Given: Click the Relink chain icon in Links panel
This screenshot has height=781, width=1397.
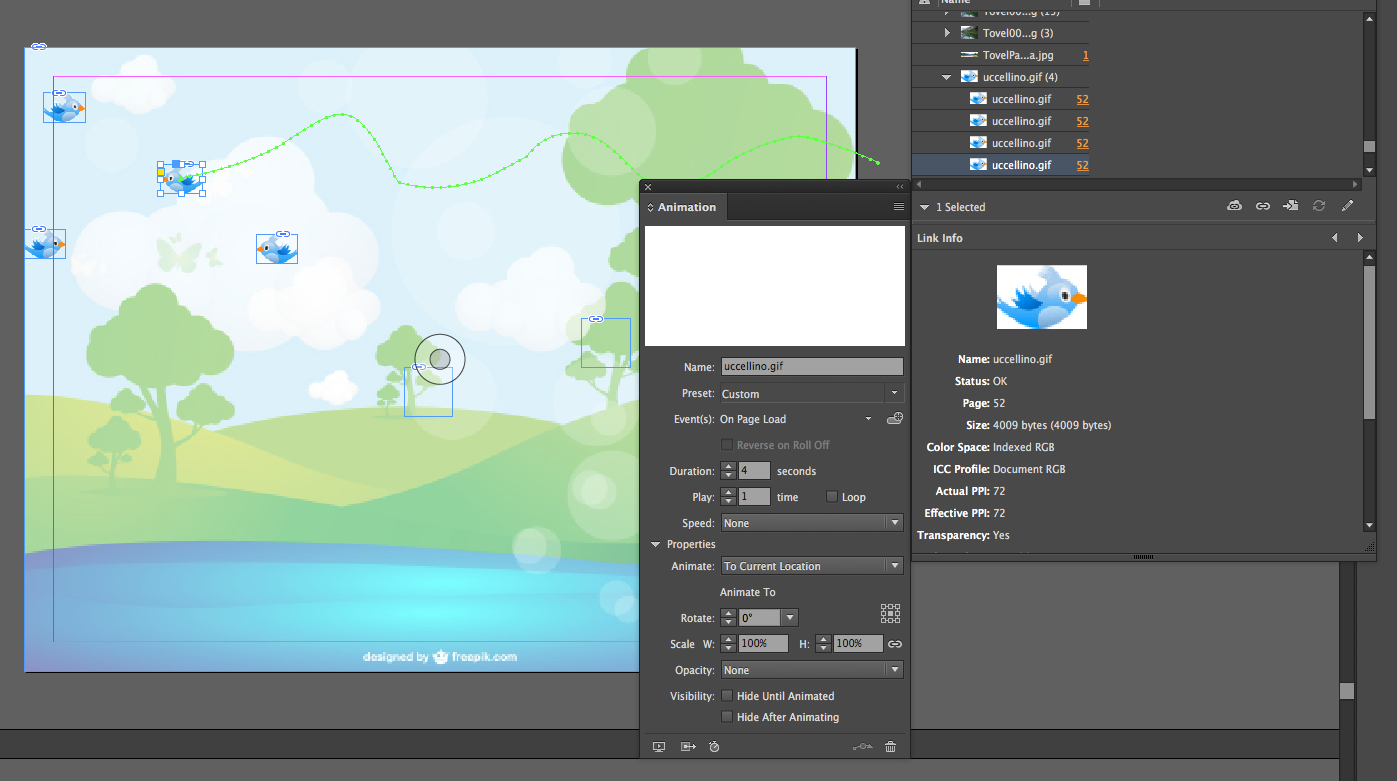Looking at the screenshot, I should coord(1263,206).
